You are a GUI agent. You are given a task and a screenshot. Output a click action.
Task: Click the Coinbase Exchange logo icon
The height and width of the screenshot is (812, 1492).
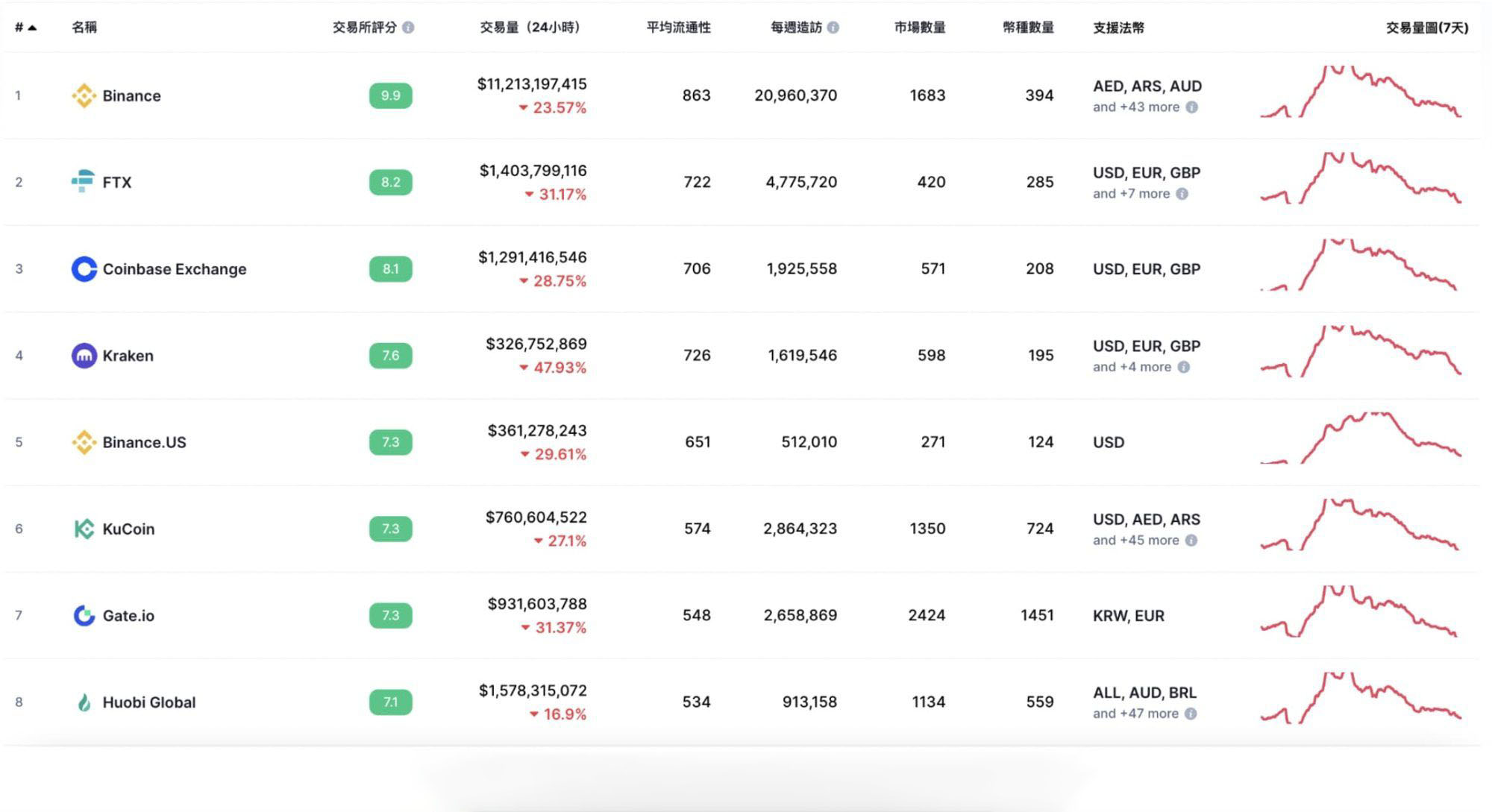tap(84, 268)
